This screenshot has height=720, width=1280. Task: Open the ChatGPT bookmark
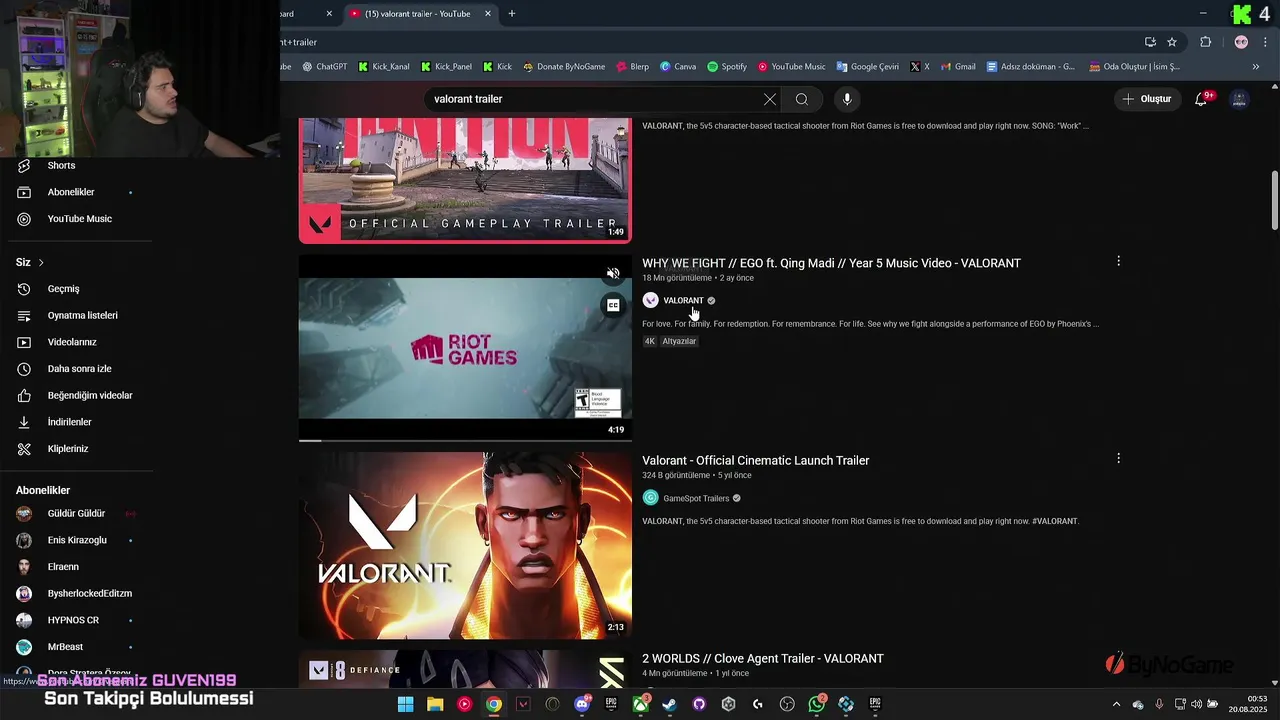point(324,67)
